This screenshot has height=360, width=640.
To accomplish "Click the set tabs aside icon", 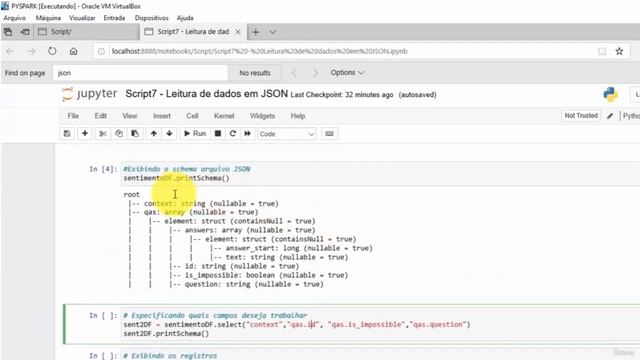I will pos(25,32).
